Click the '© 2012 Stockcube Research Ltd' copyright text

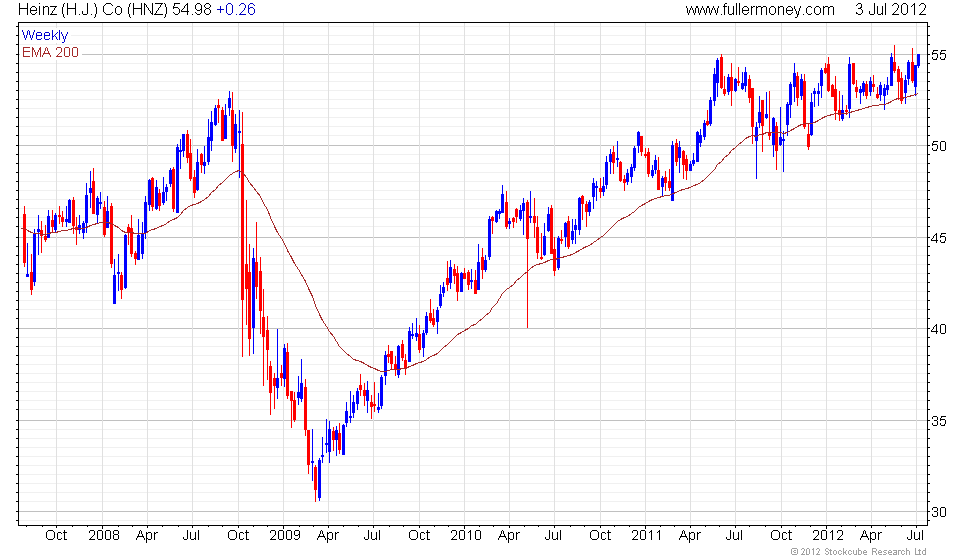coord(859,552)
